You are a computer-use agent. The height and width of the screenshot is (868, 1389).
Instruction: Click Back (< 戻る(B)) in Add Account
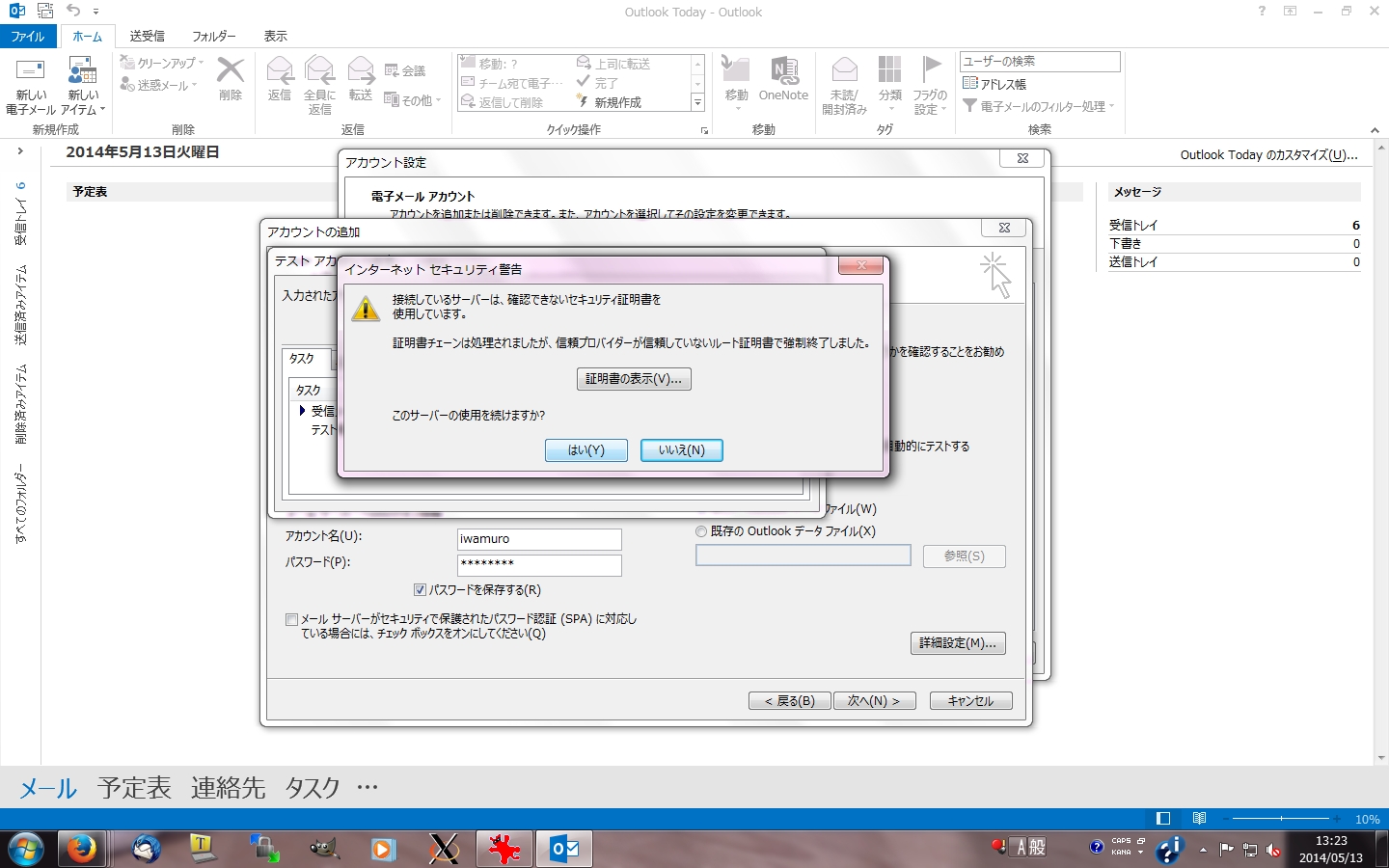point(789,701)
